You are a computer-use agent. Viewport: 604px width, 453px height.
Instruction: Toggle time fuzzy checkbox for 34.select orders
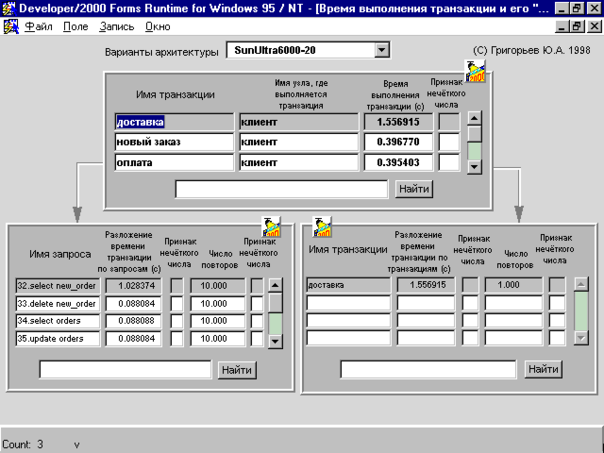tap(177, 321)
